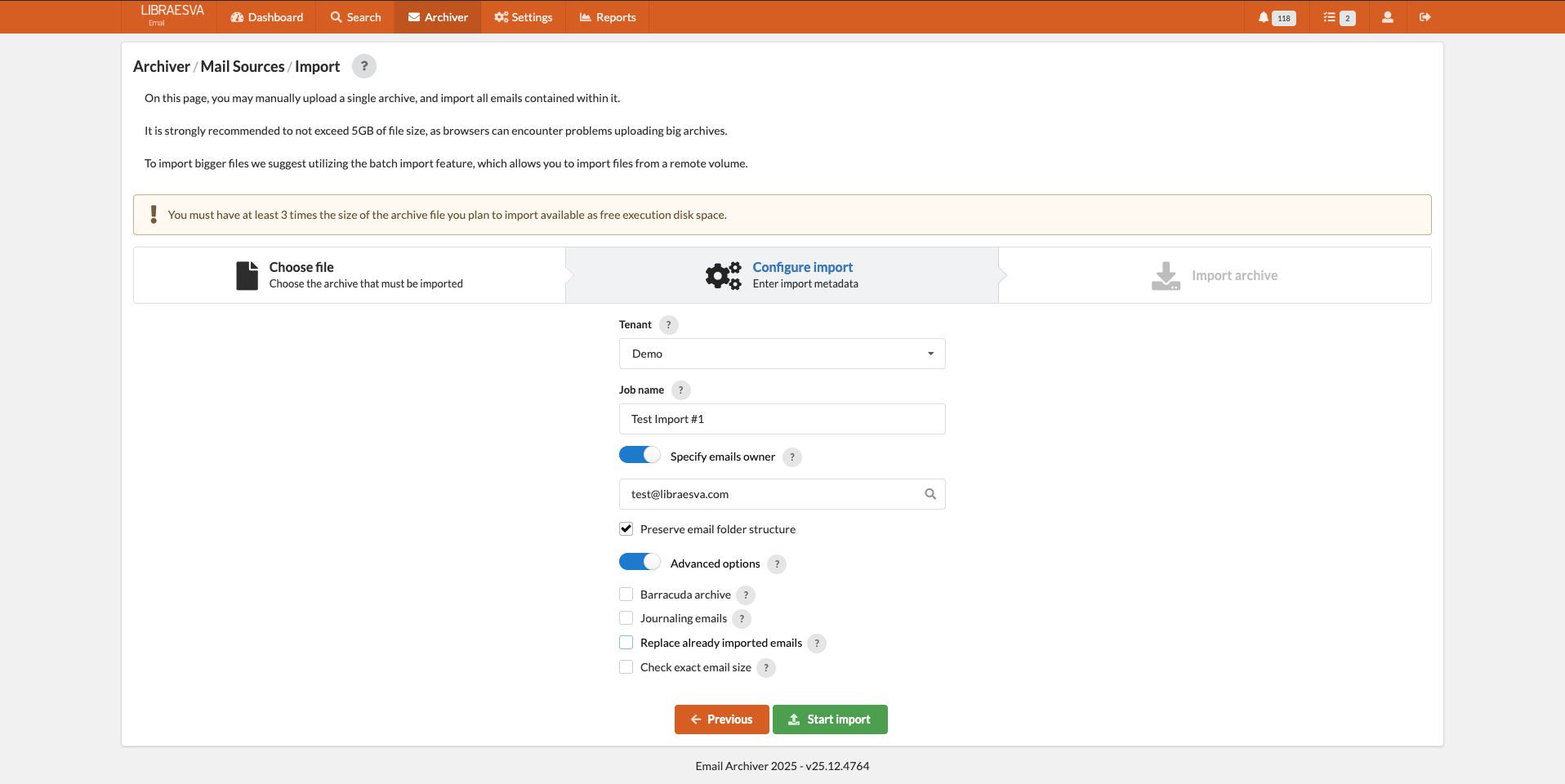Image resolution: width=1565 pixels, height=784 pixels.
Task: Click the Archiver breadcrumb link
Action: (162, 67)
